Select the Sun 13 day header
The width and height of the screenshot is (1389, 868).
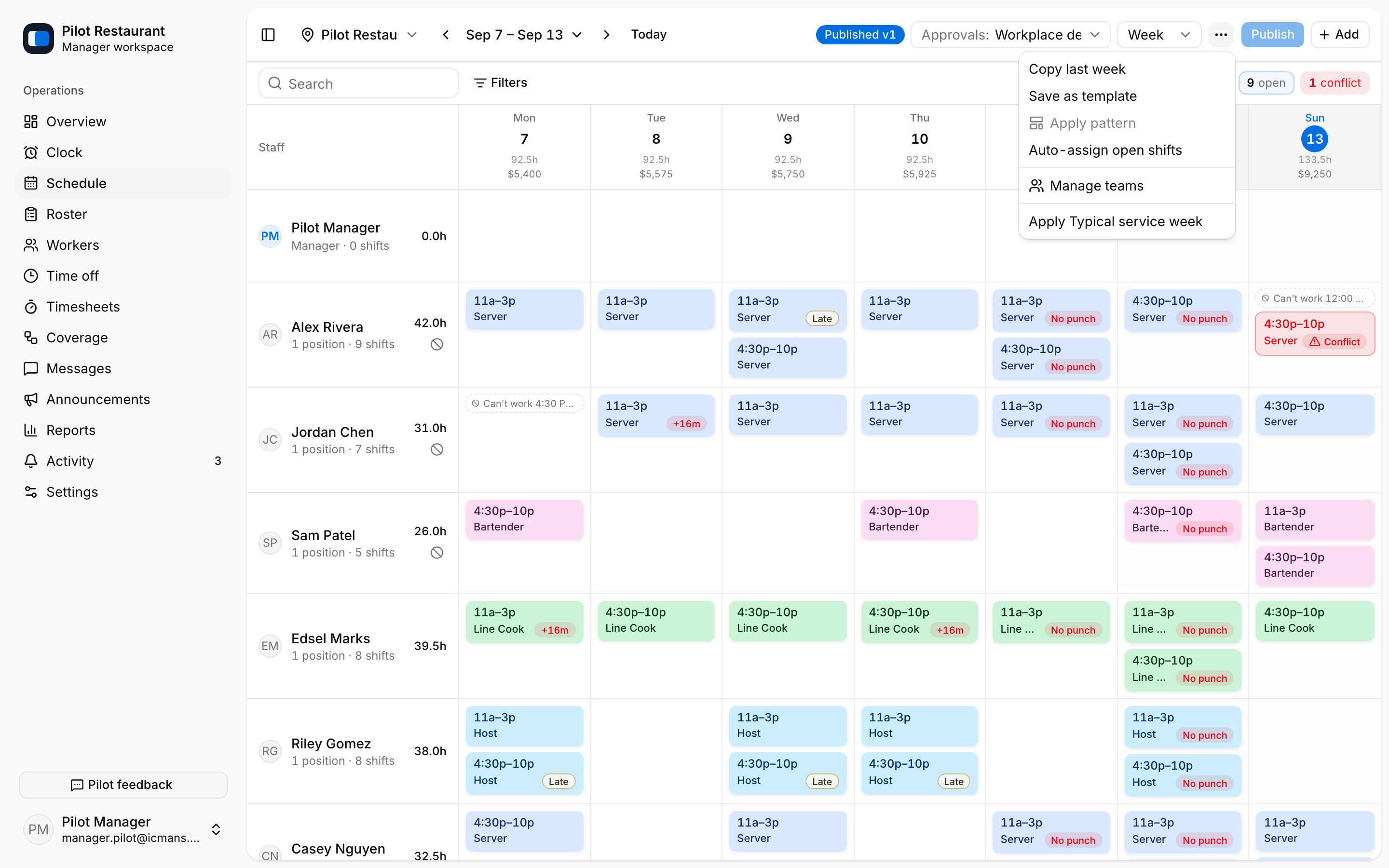1314,147
